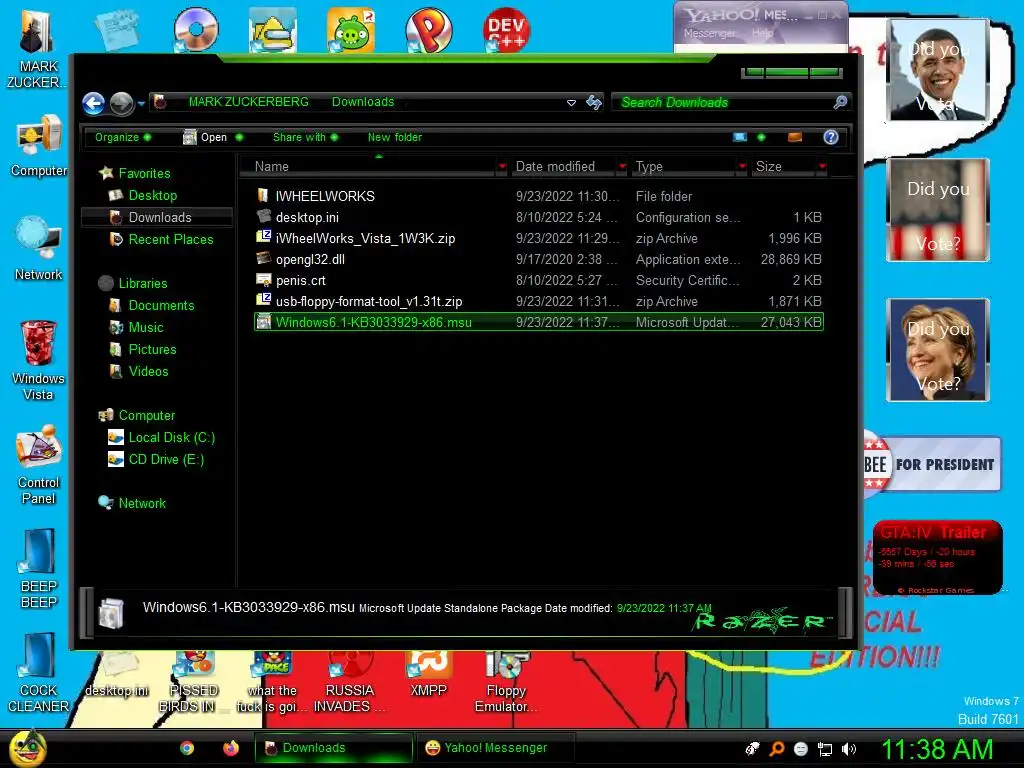
Task: Expand the Open button dropdown arrow
Action: click(239, 137)
